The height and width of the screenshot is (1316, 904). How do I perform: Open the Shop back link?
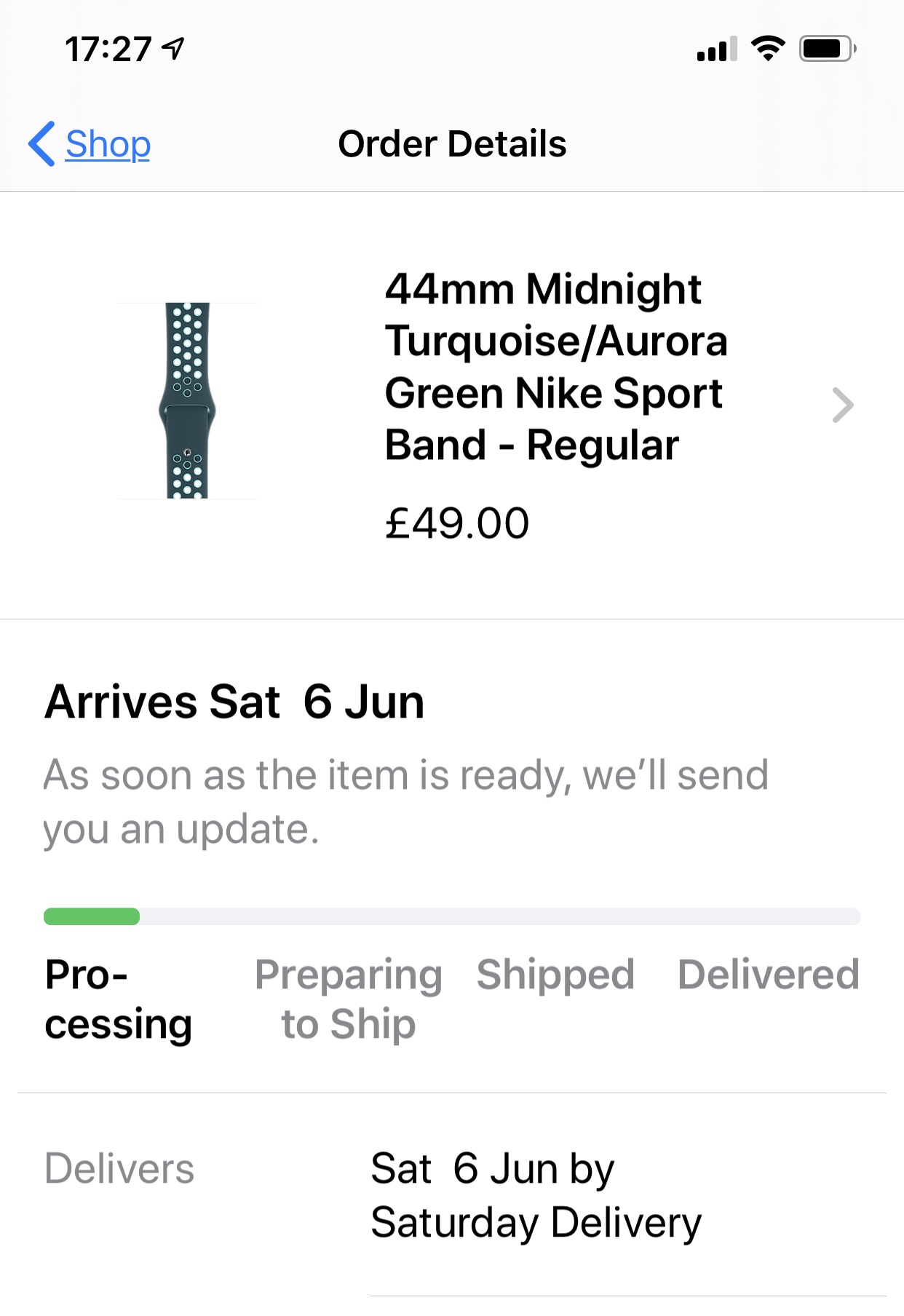tap(108, 143)
